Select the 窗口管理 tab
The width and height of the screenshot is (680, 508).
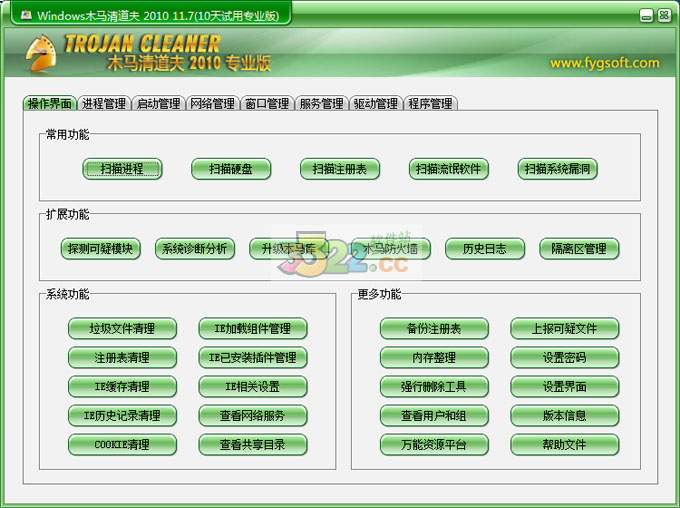coord(267,103)
